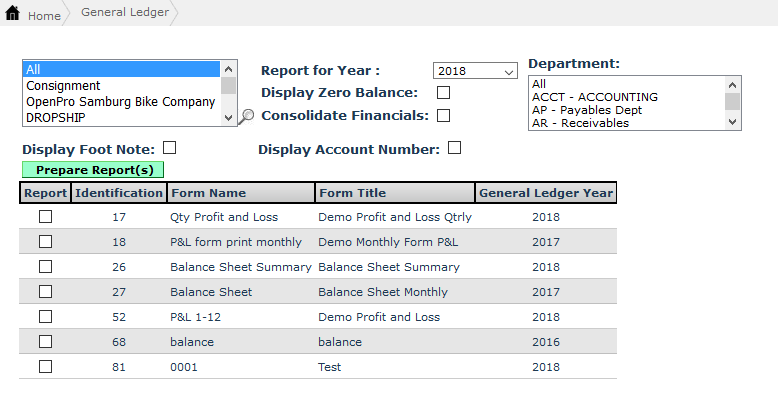Image resolution: width=778 pixels, height=414 pixels.
Task: Select OpenPro Samburg Bike Company in list
Action: pos(120,102)
